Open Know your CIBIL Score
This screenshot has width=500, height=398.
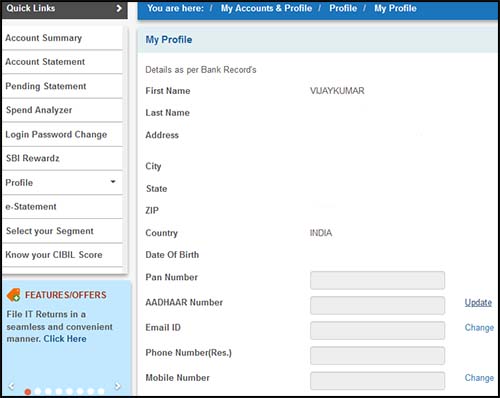[x=54, y=255]
